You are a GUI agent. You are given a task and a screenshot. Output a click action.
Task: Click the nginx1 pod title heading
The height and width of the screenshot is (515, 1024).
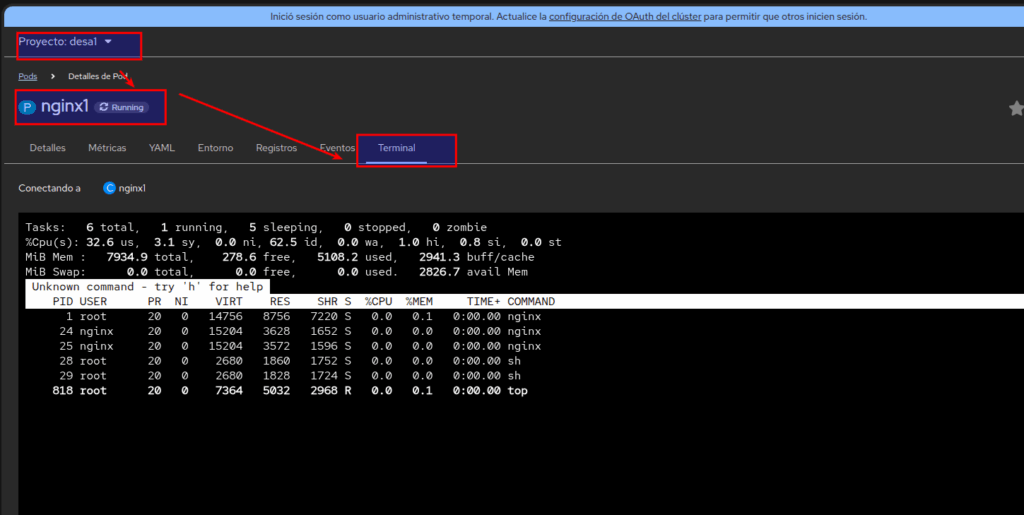click(x=65, y=106)
